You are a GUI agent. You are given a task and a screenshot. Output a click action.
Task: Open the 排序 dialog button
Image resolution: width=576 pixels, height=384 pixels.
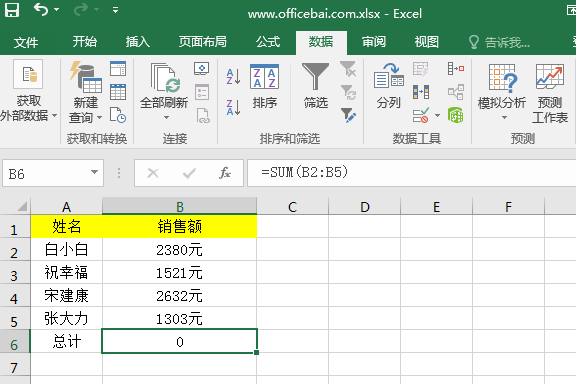click(x=264, y=86)
